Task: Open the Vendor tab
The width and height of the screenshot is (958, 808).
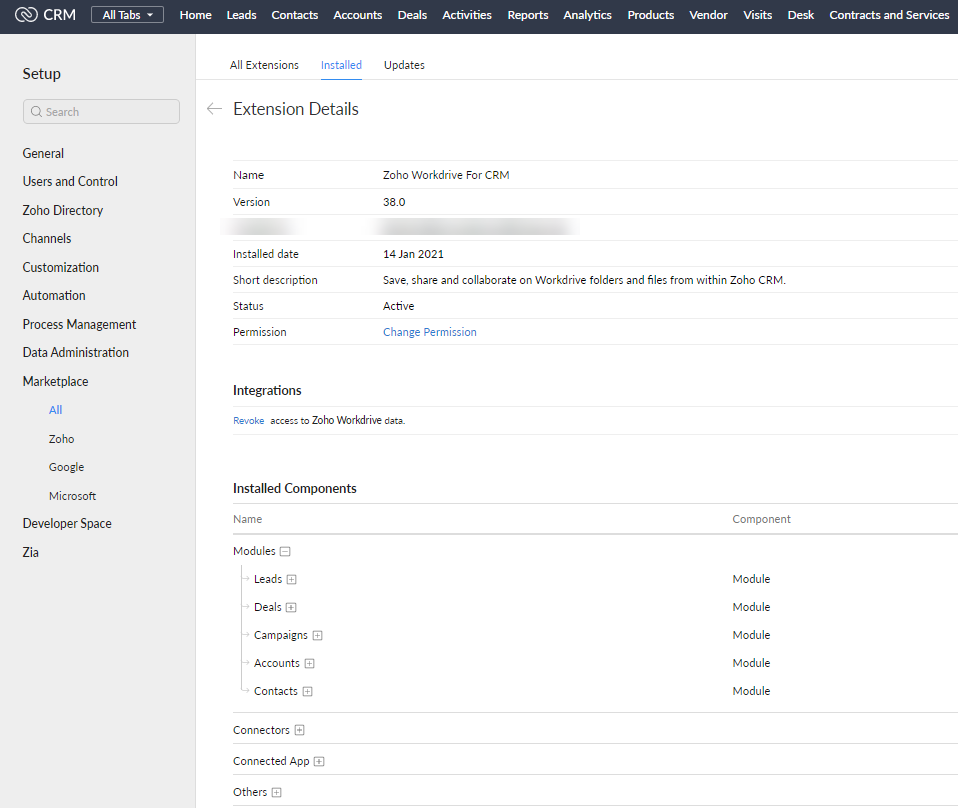Action: pyautogui.click(x=708, y=15)
